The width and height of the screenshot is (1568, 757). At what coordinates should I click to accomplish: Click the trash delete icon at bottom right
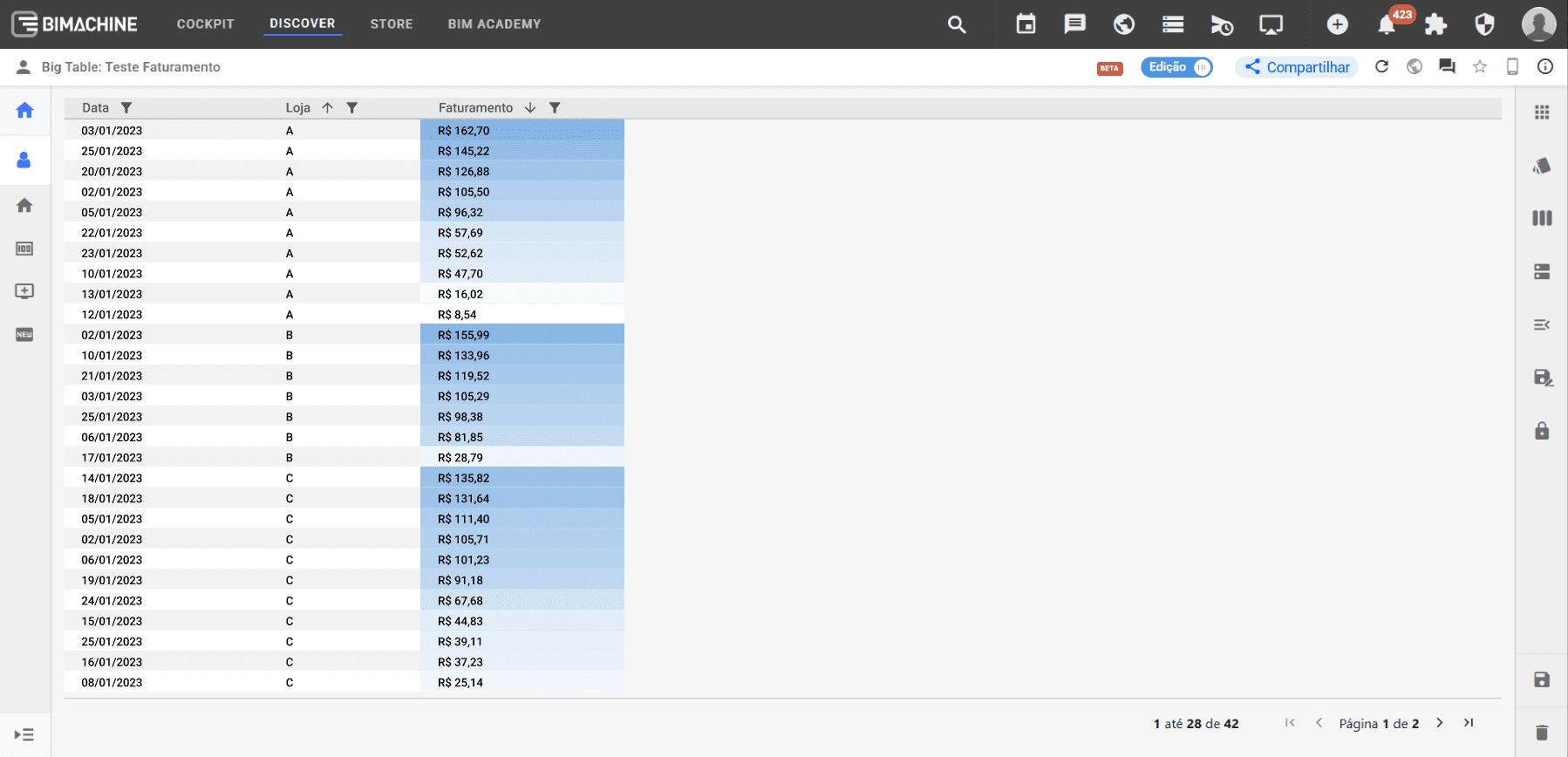[1542, 733]
